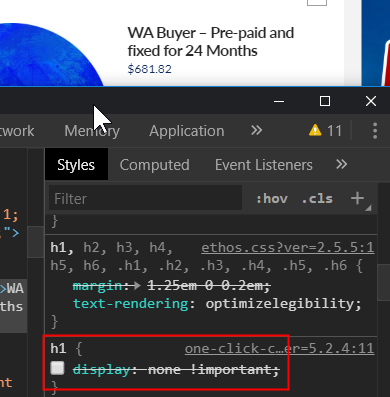The image size is (390, 397).
Task: Show more DevTools panels via chevrons
Action: 256,130
